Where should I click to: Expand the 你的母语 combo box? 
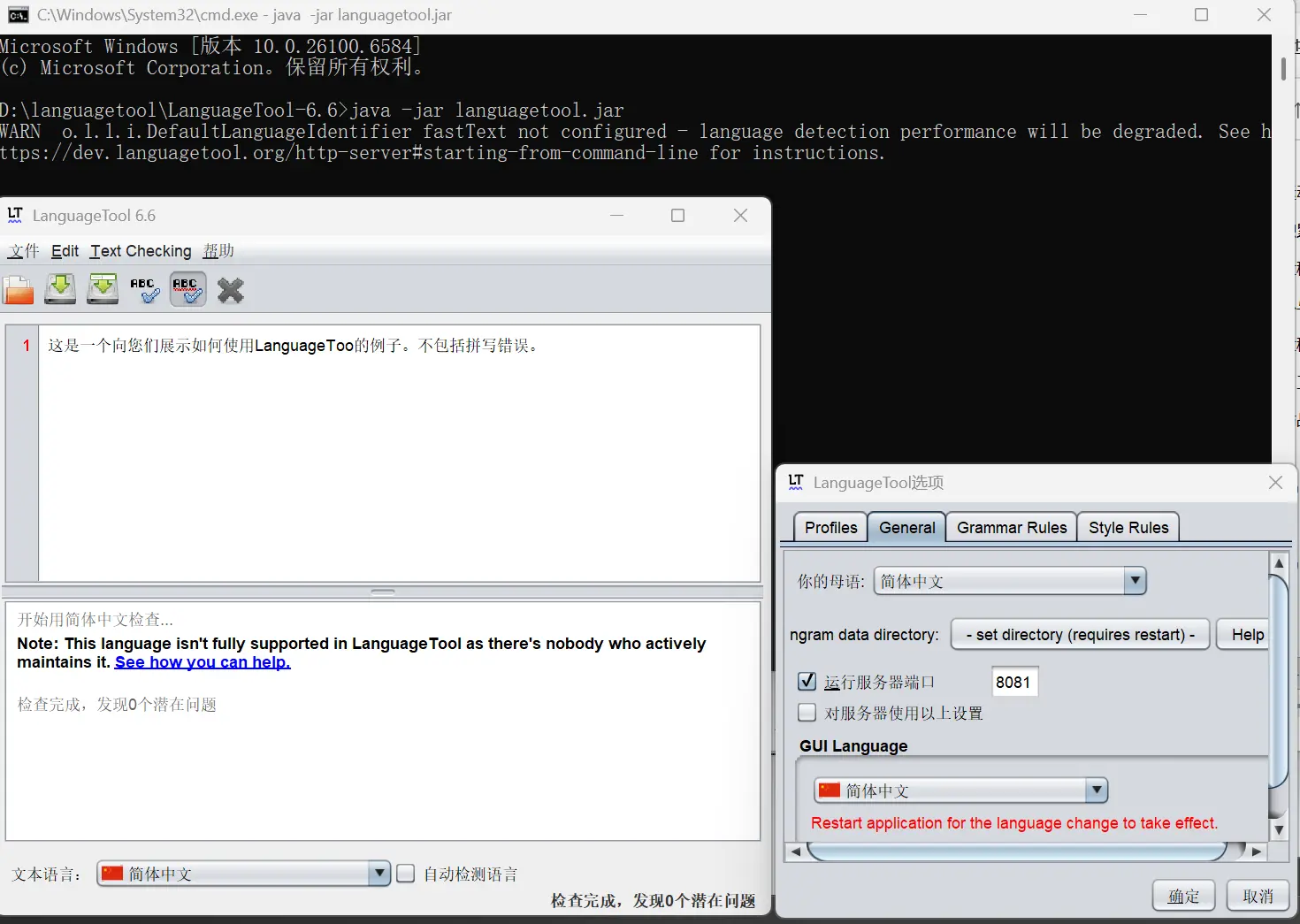[x=1135, y=581]
